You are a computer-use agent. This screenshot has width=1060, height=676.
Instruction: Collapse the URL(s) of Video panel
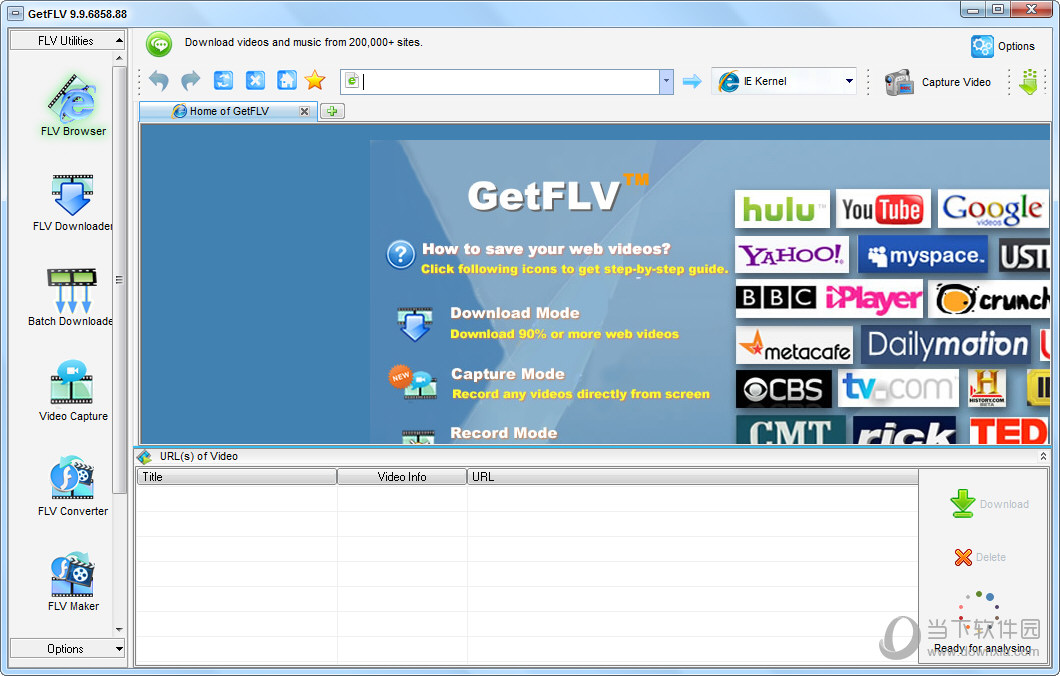1043,456
